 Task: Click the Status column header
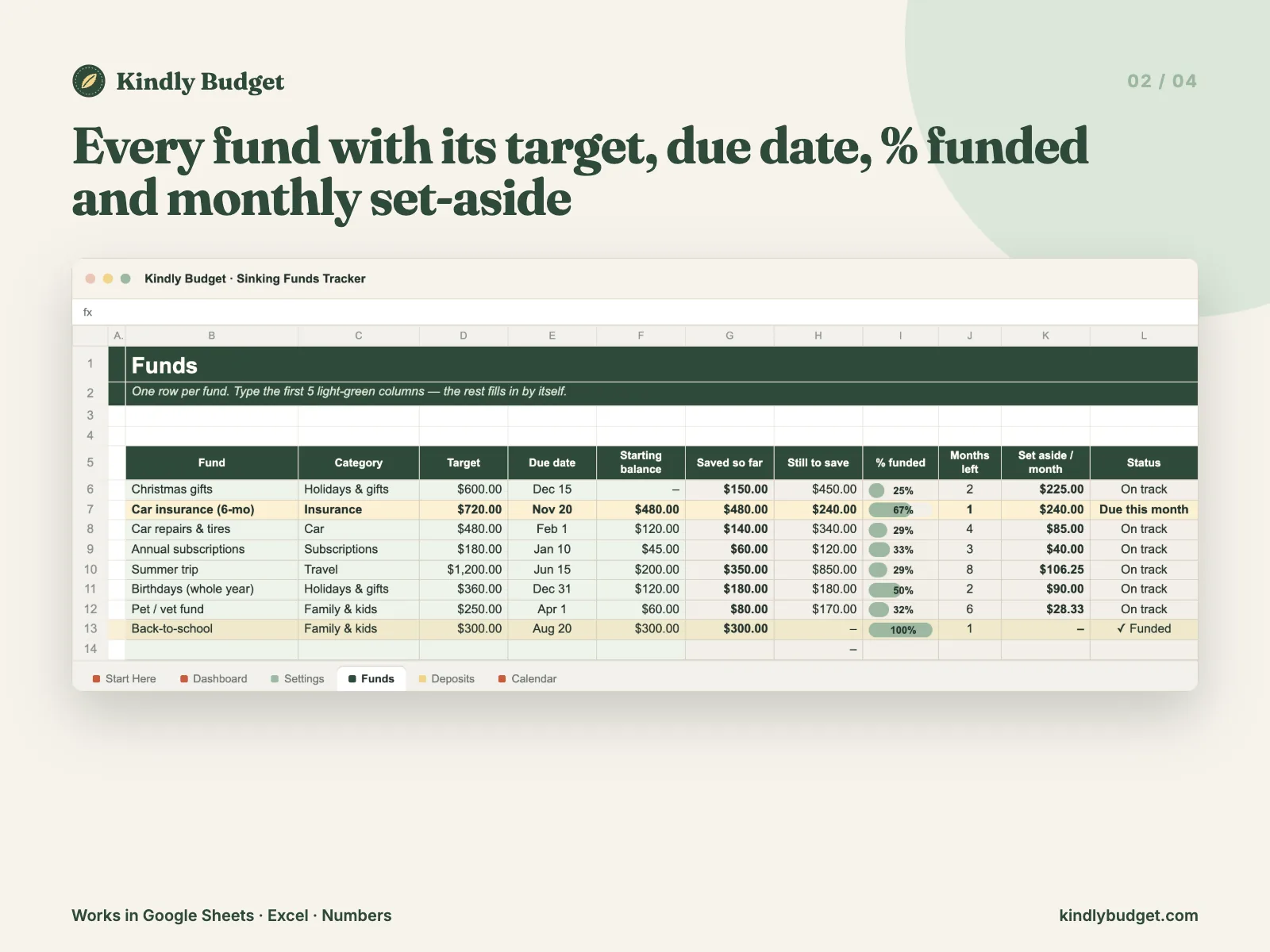pyautogui.click(x=1144, y=463)
